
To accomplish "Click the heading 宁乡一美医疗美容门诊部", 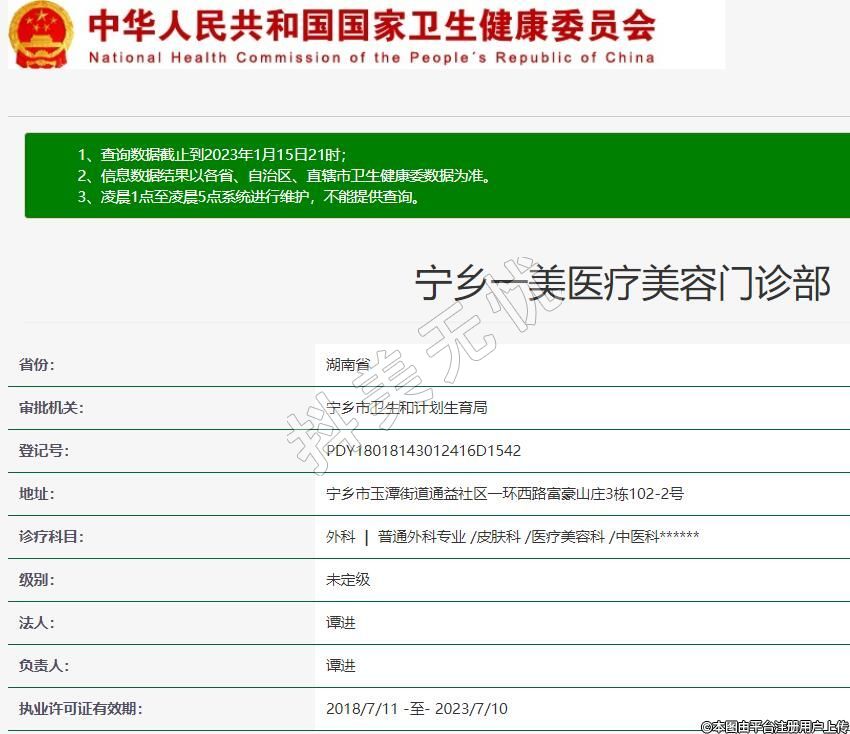I will click(x=622, y=284).
